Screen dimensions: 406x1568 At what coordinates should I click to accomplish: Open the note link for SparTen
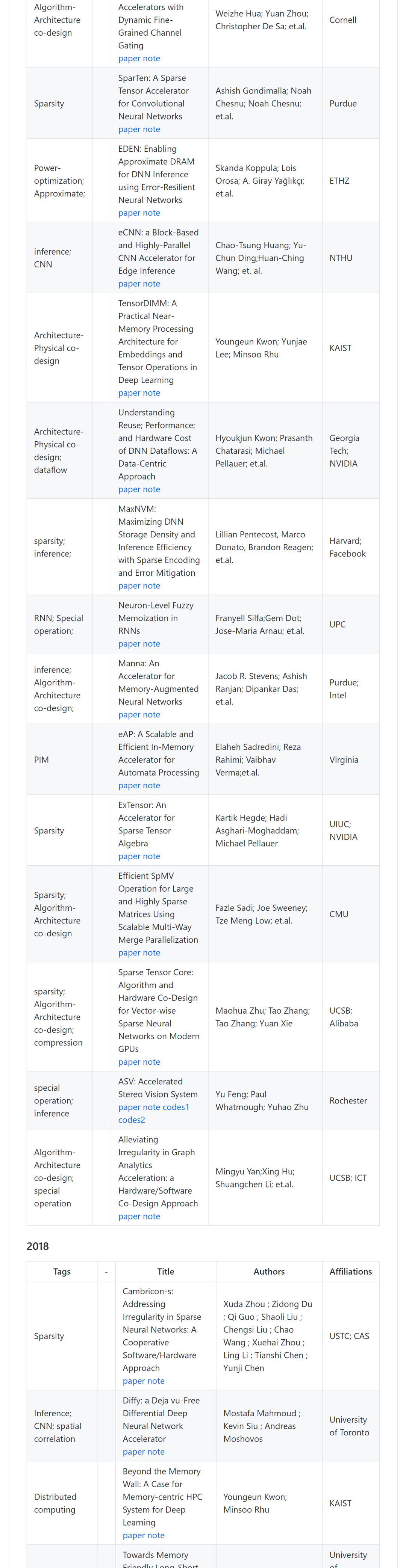tap(151, 129)
